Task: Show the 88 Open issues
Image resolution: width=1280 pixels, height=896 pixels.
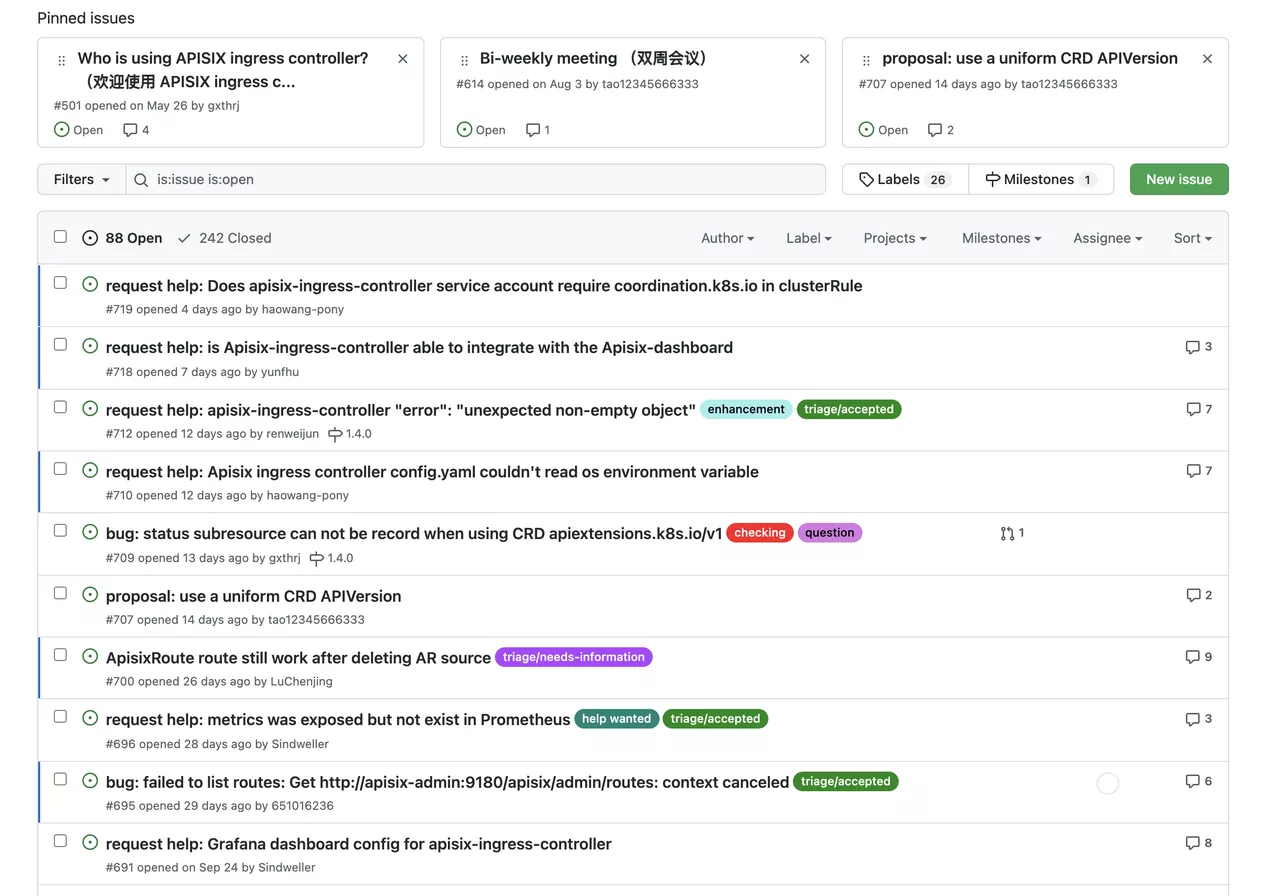Action: click(122, 238)
